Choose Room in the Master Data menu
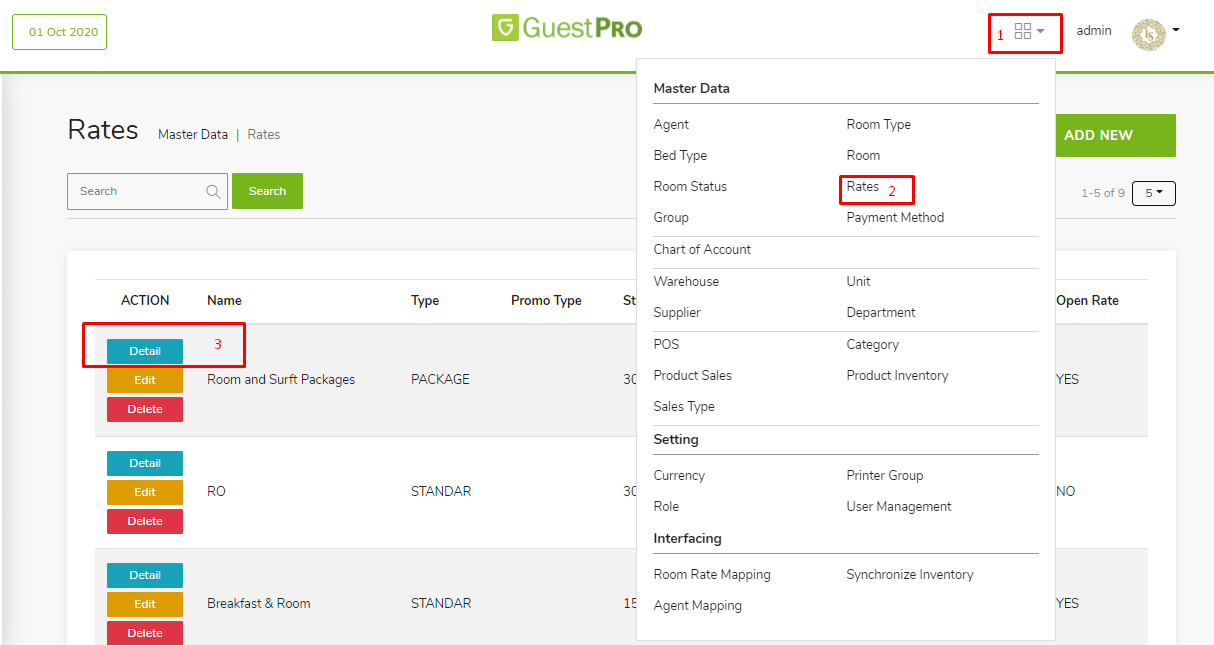Viewport: 1214px width, 645px height. tap(863, 155)
